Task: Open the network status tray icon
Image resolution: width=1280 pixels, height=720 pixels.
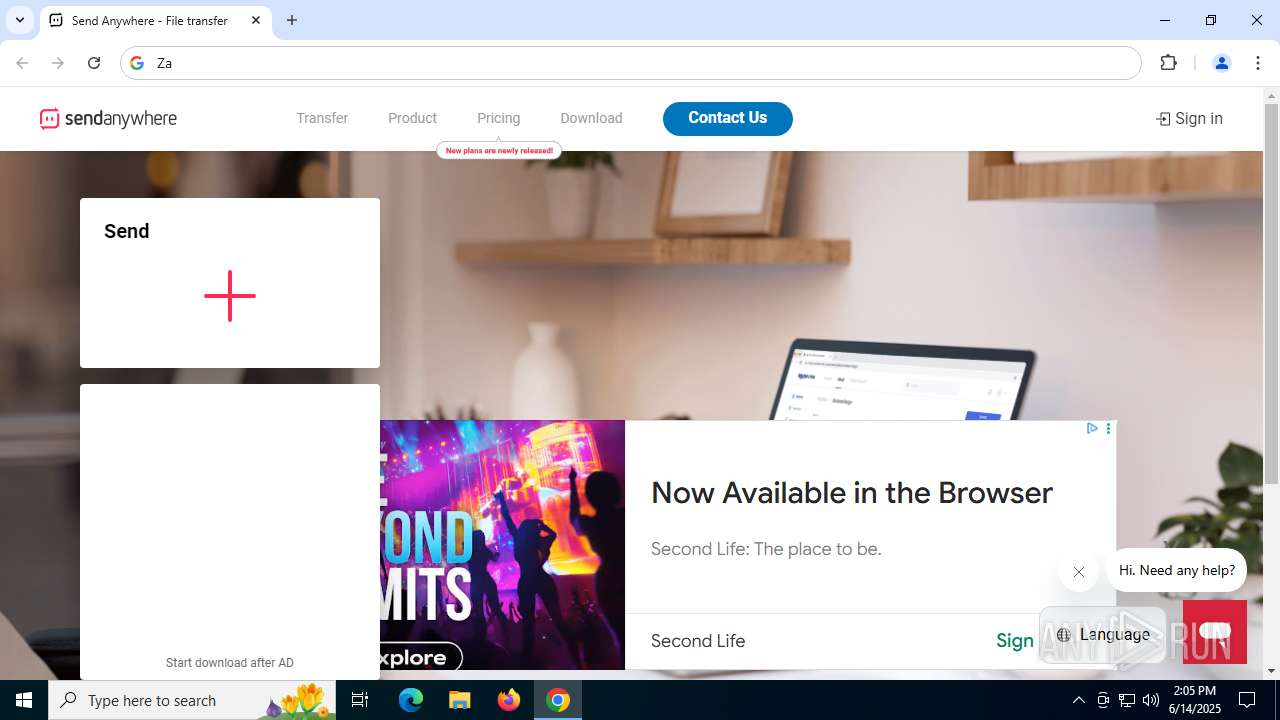Action: click(x=1127, y=700)
